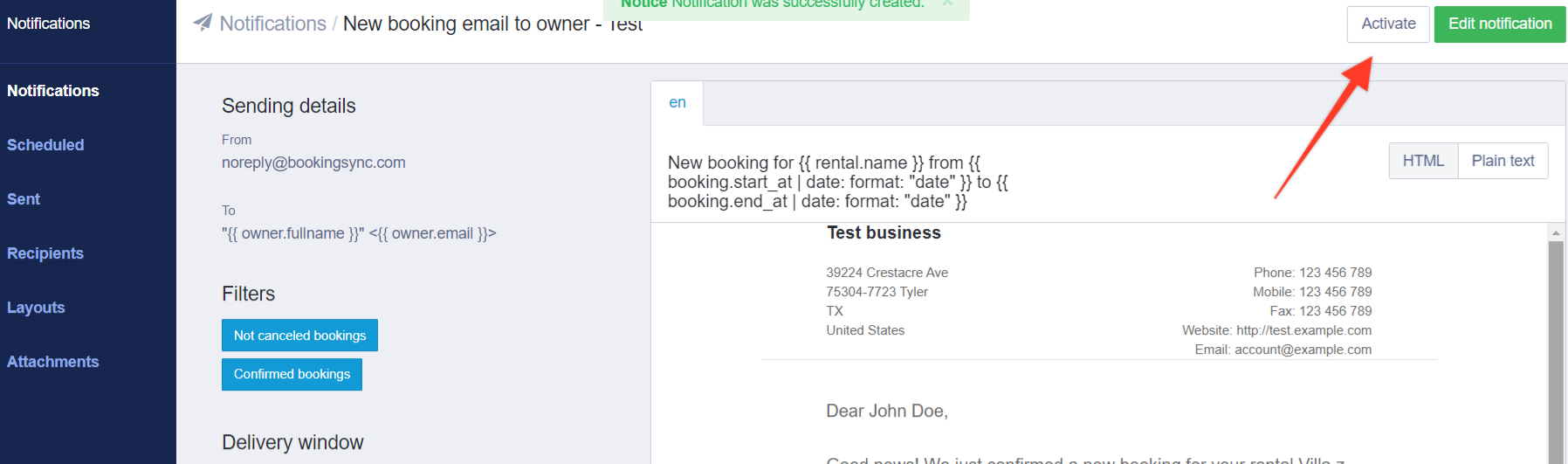Select Layouts in the sidebar
This screenshot has height=464, width=1568.
36,308
